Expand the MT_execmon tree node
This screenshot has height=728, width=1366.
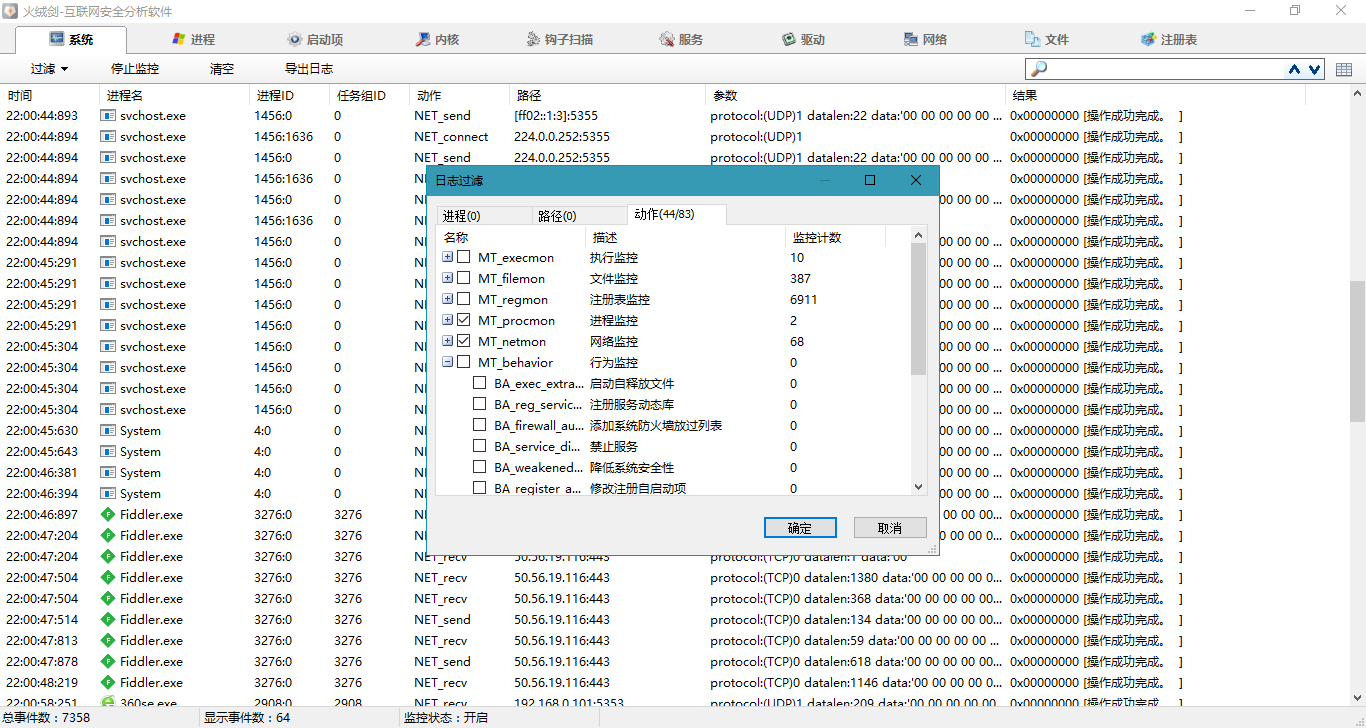coord(448,258)
